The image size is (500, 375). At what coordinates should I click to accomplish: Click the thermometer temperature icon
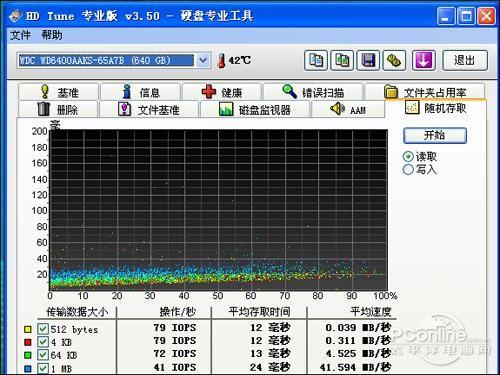pos(221,60)
